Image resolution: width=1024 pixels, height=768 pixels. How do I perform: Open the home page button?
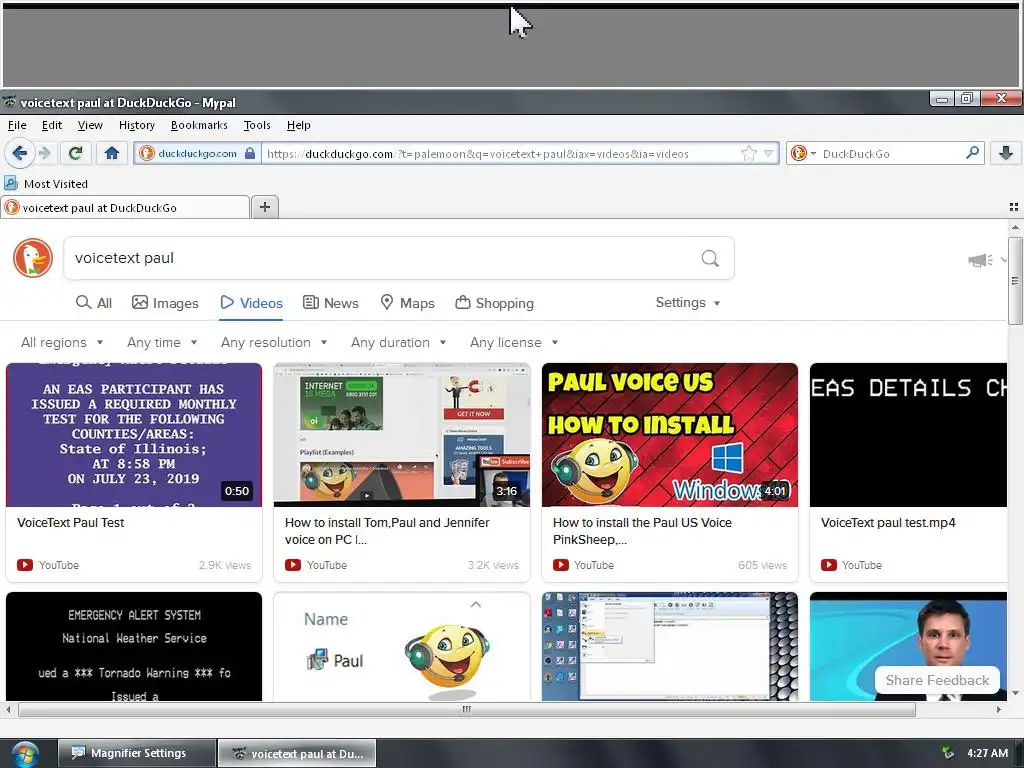coord(112,153)
